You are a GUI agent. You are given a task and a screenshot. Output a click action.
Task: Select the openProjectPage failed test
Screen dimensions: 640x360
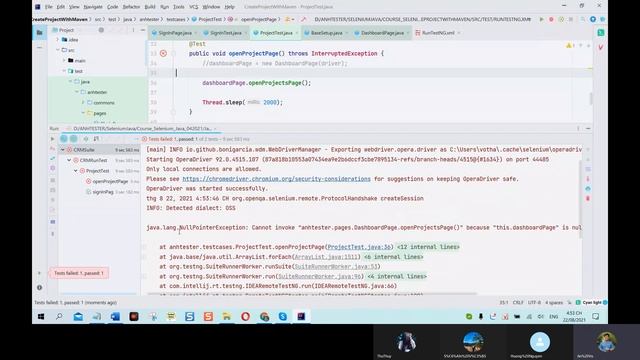[110, 181]
